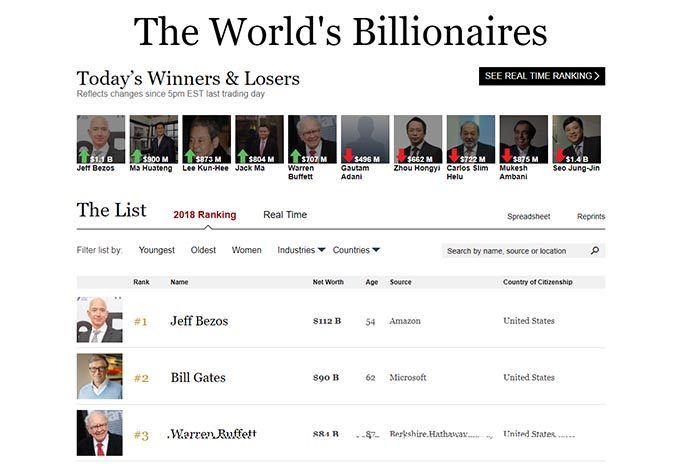Click Jeff Bezos list row photo
Image resolution: width=696 pixels, height=464 pixels.
(100, 321)
